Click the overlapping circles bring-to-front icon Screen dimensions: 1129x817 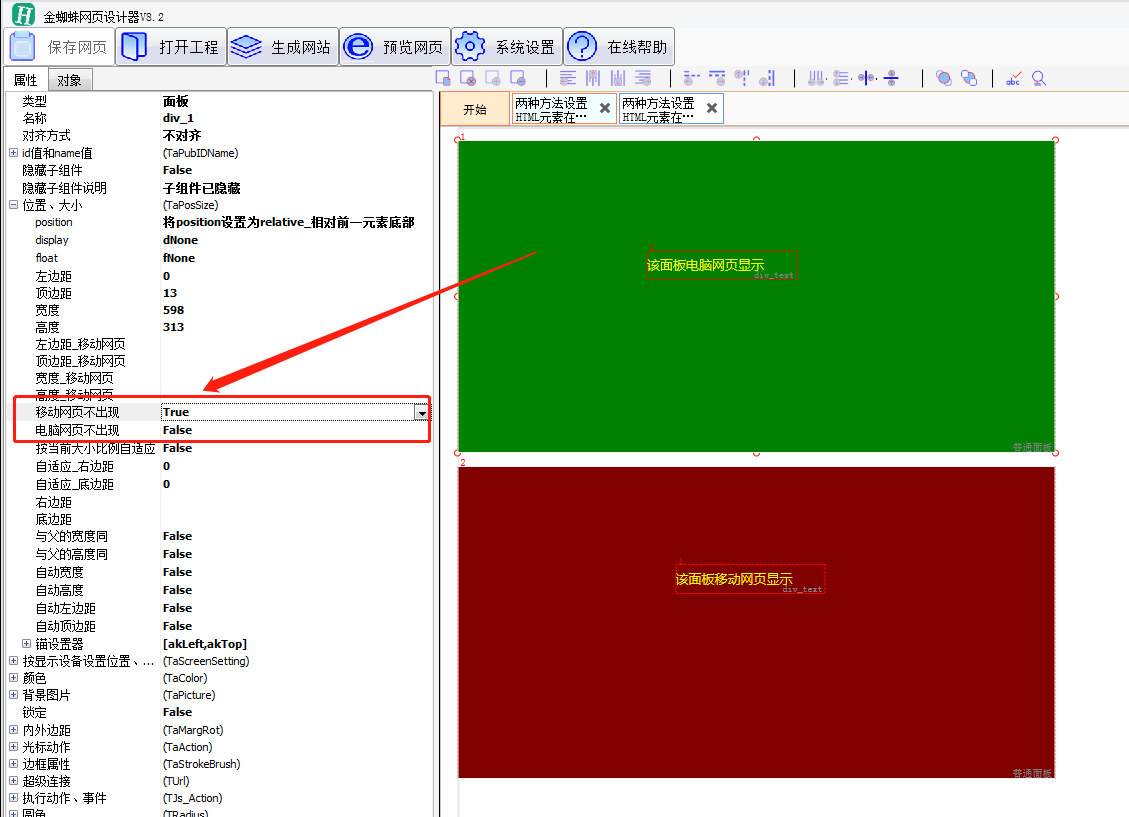[943, 78]
